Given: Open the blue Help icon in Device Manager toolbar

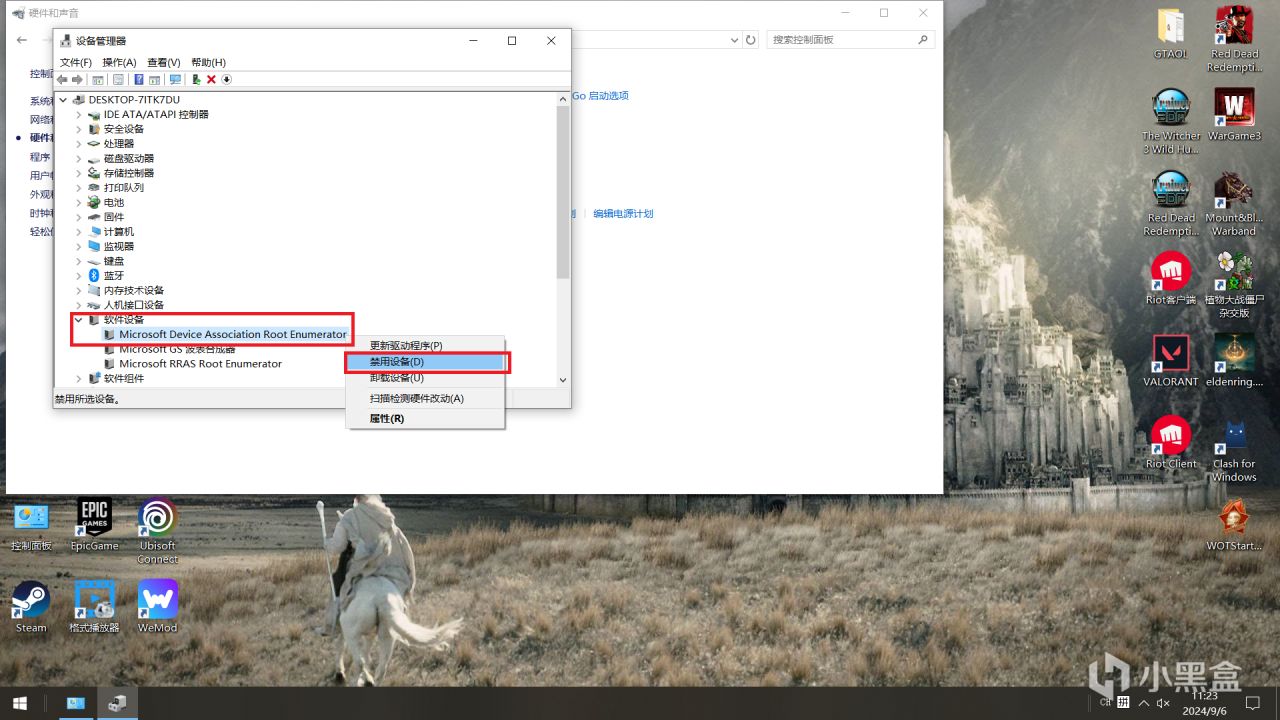Looking at the screenshot, I should [139, 80].
